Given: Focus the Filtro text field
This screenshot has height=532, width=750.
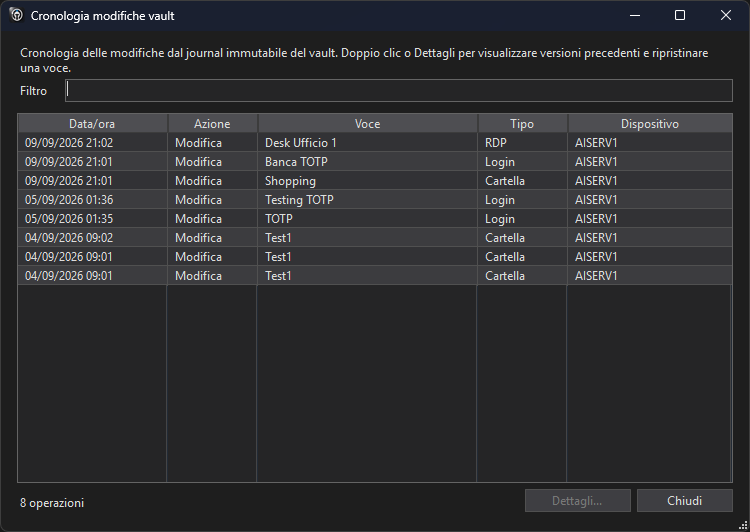Looking at the screenshot, I should click(398, 90).
